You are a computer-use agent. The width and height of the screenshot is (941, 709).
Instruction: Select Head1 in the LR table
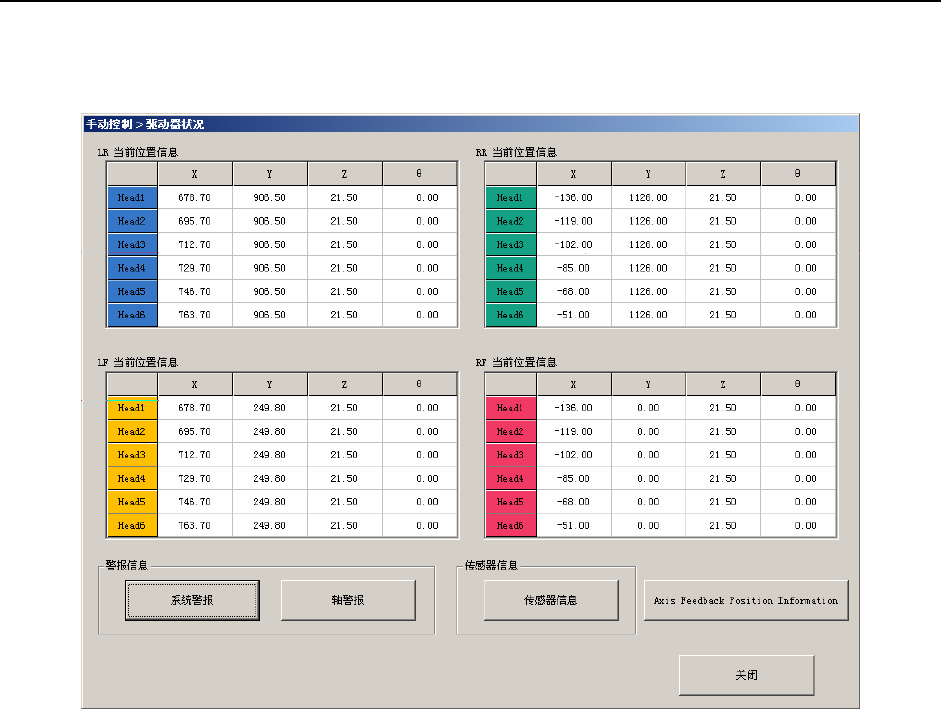tap(132, 198)
